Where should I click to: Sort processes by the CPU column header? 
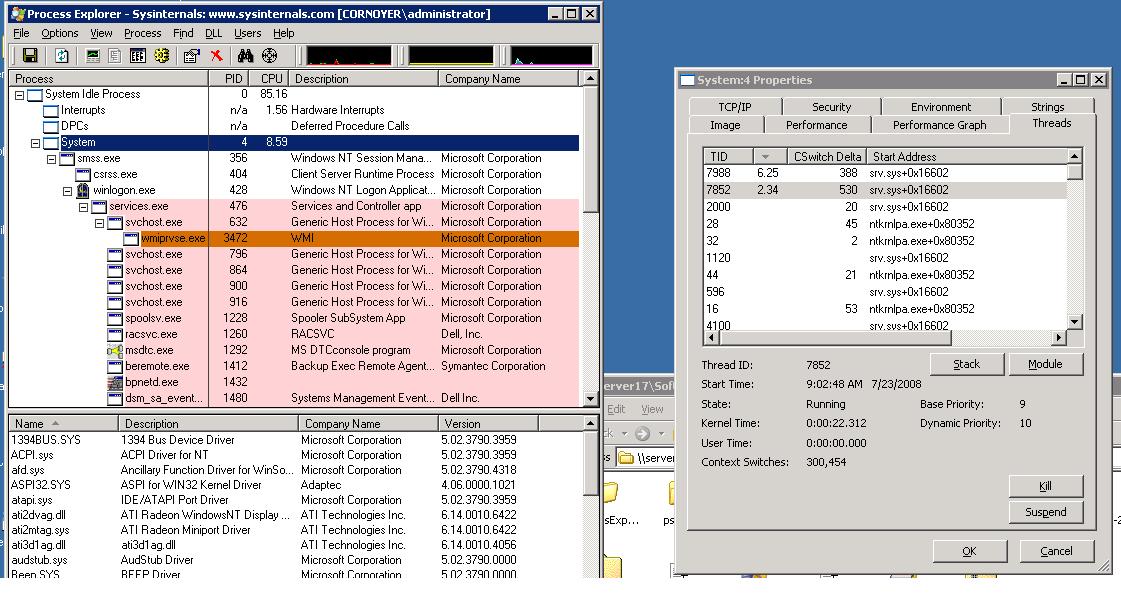[270, 79]
